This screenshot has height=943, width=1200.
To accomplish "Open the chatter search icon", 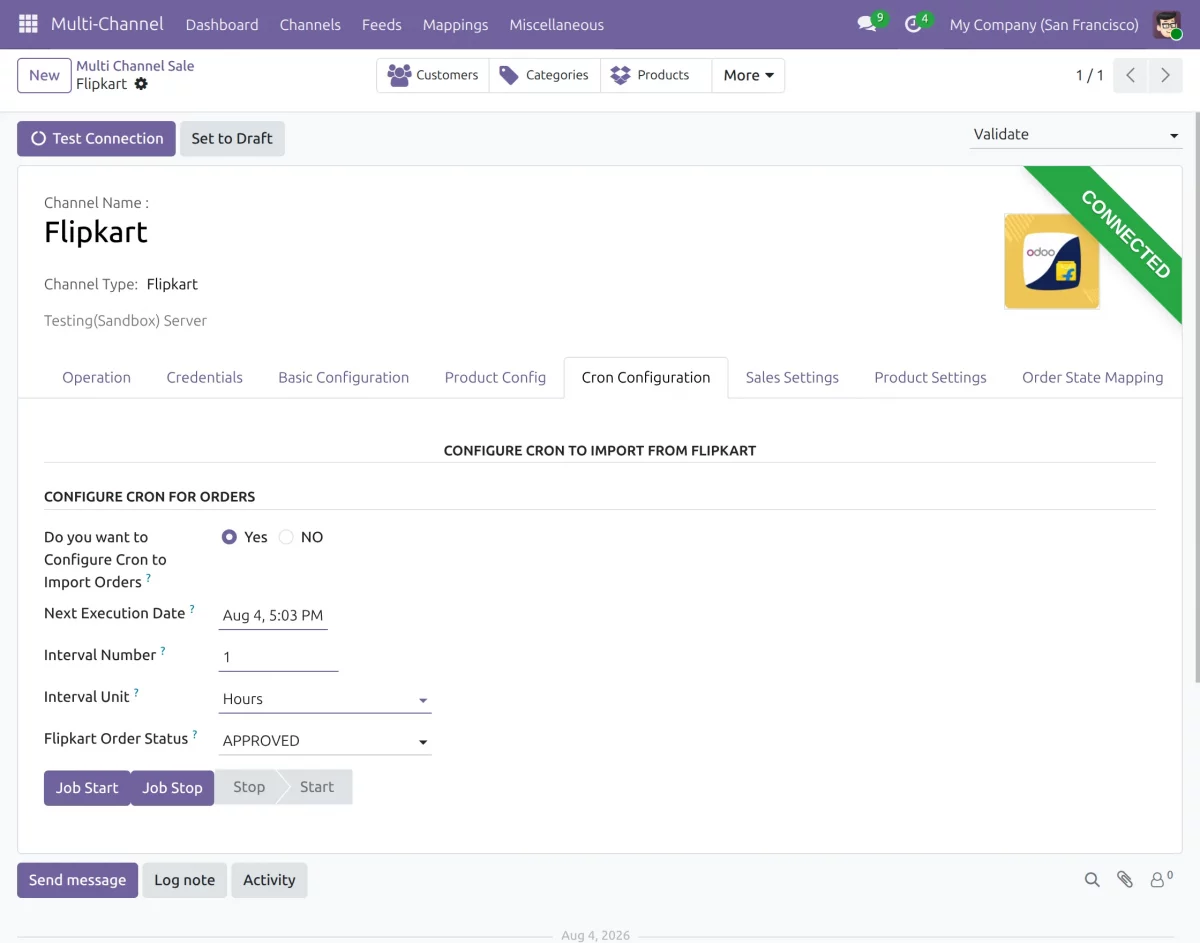I will 1092,880.
